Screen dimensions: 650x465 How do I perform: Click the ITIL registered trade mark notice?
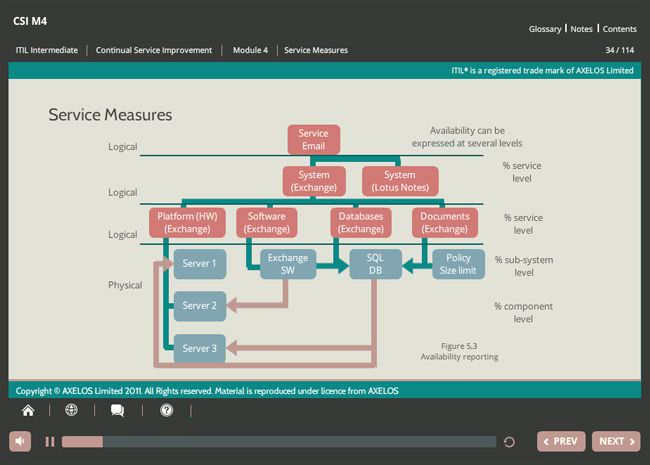point(542,70)
